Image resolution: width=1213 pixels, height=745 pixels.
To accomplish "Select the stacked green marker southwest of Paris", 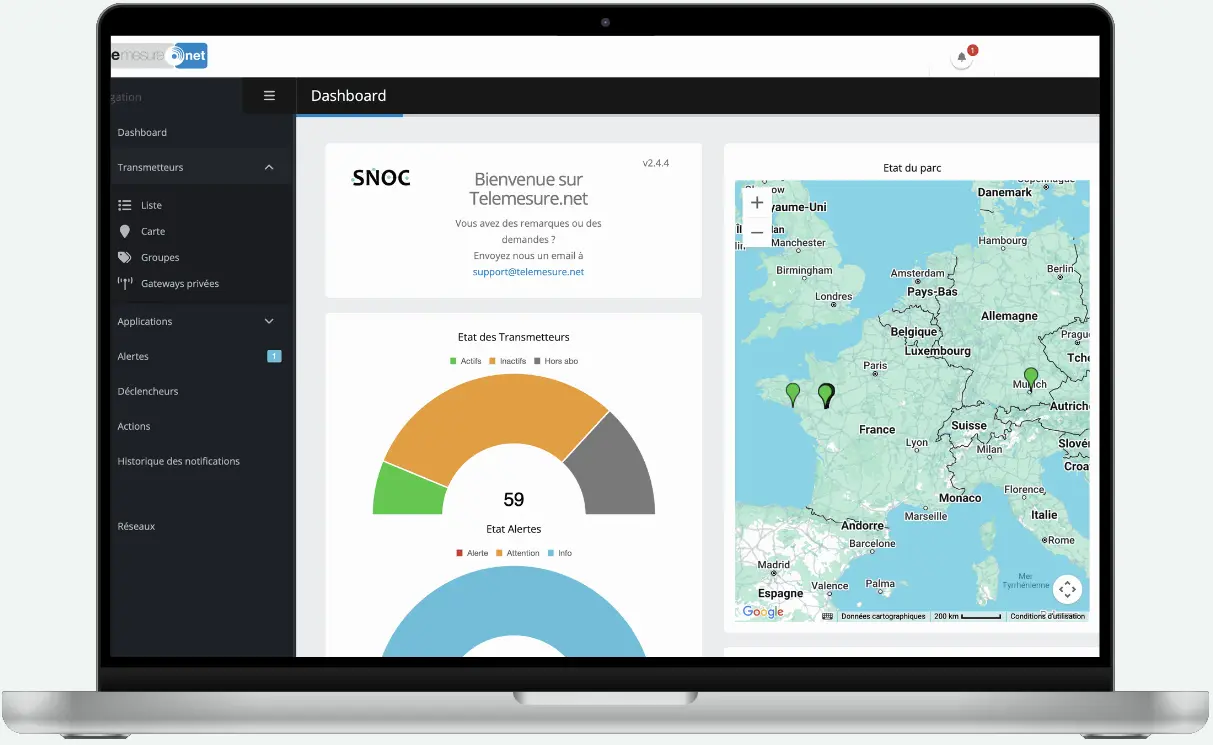I will (826, 395).
